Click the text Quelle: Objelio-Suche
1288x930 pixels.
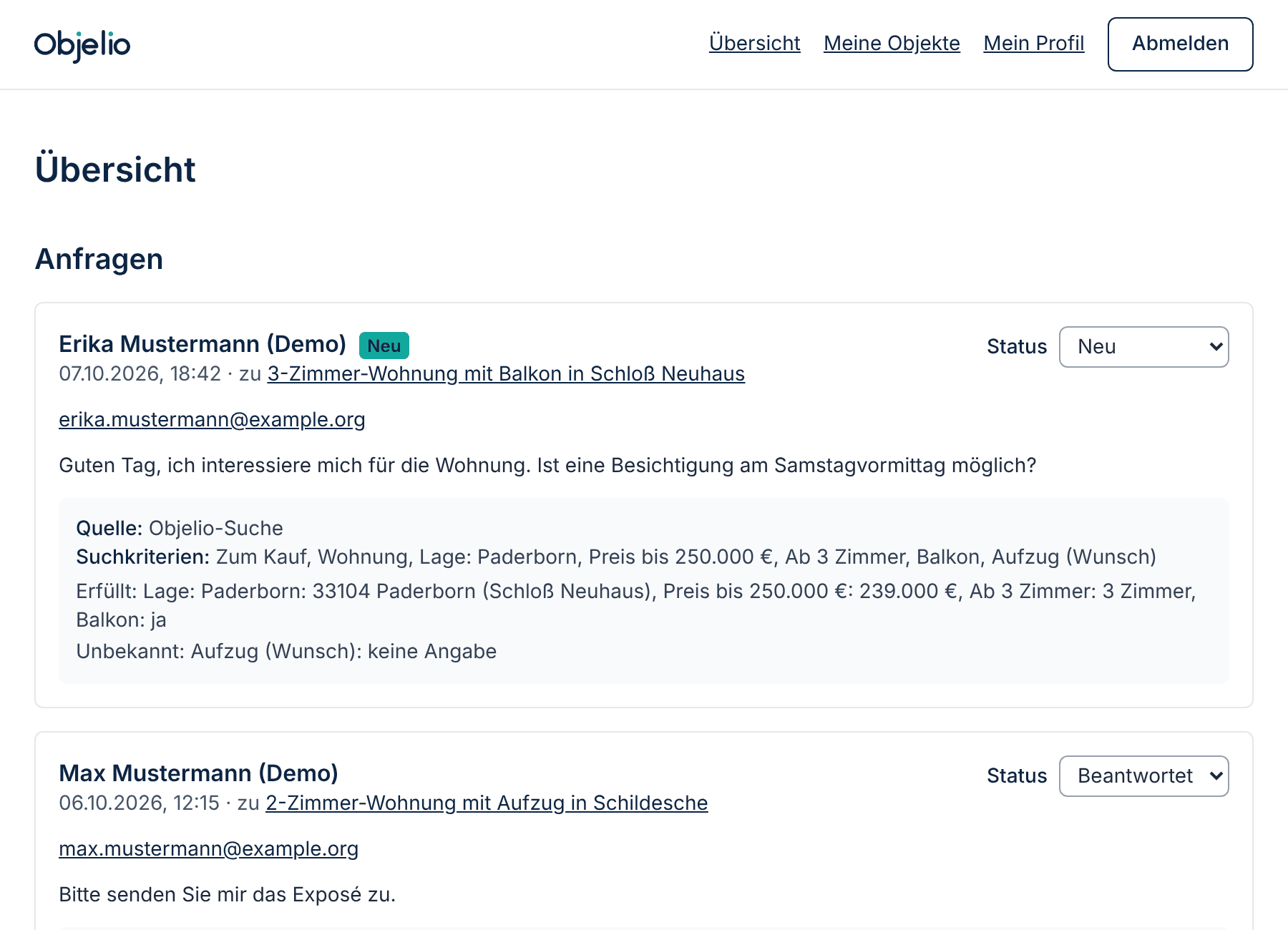point(180,529)
